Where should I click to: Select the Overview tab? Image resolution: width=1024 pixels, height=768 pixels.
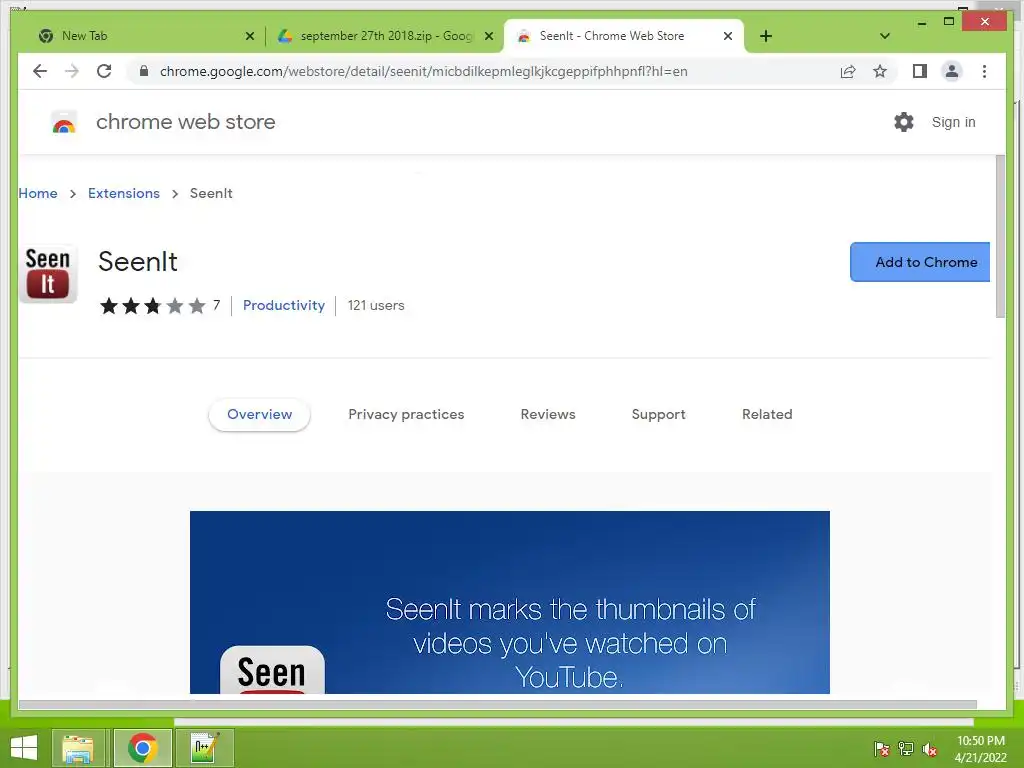click(x=259, y=415)
